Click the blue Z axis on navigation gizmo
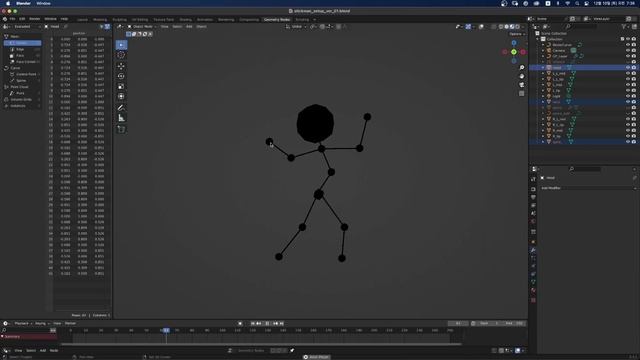The width and height of the screenshot is (640, 360). pyautogui.click(x=514, y=43)
